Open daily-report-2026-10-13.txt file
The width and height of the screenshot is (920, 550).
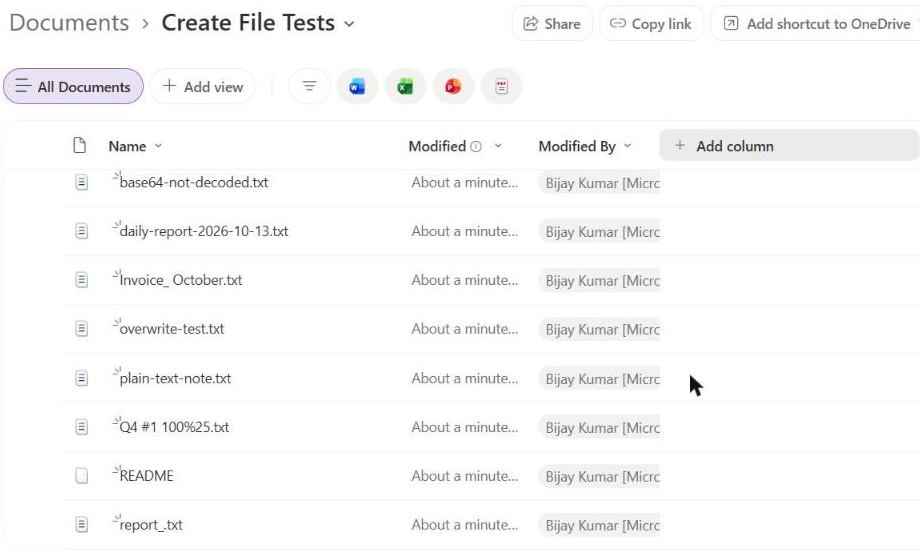tap(204, 231)
